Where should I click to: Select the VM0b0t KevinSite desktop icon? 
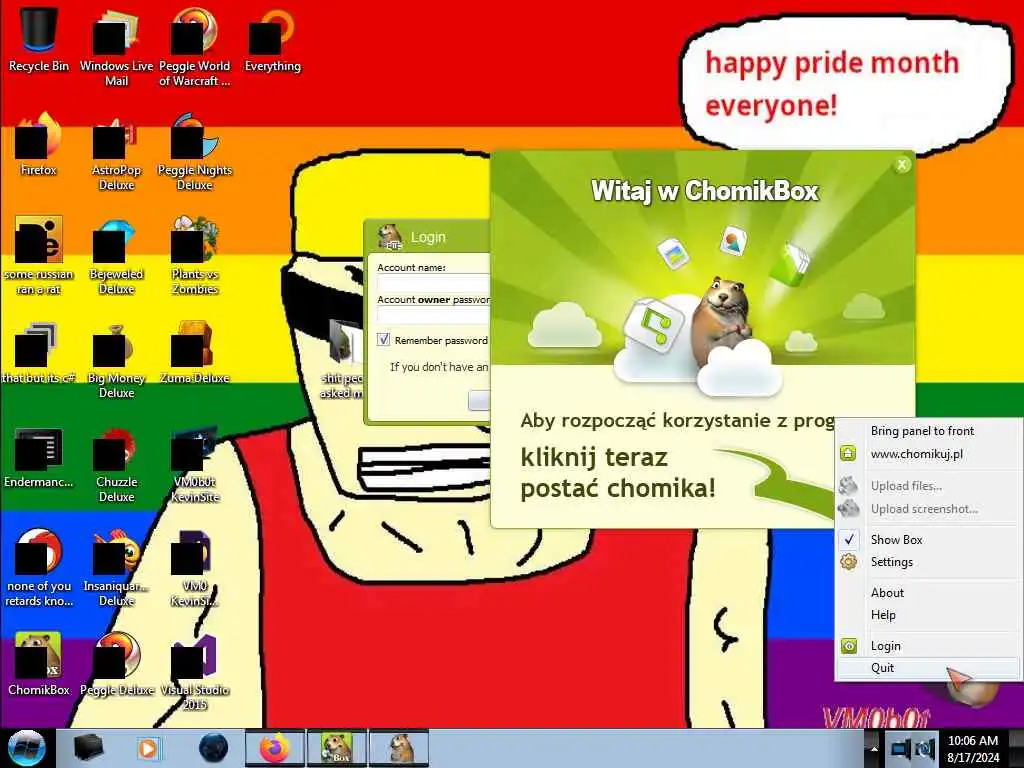click(195, 464)
